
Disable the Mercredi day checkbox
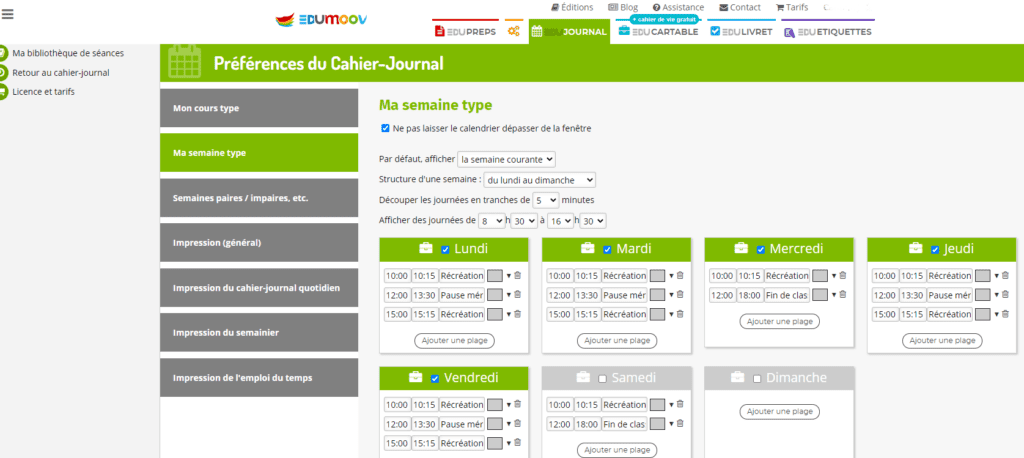pos(761,249)
